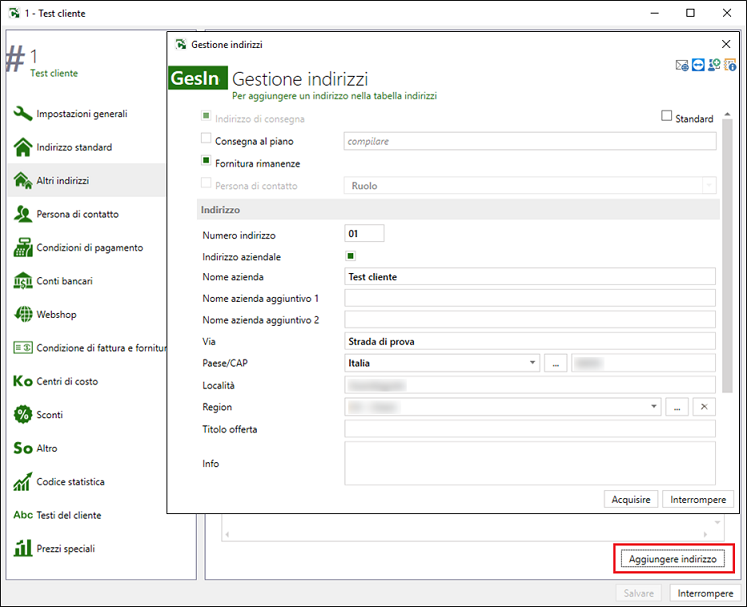Toggle Persona di contatto checkbox in dialog

tap(206, 183)
